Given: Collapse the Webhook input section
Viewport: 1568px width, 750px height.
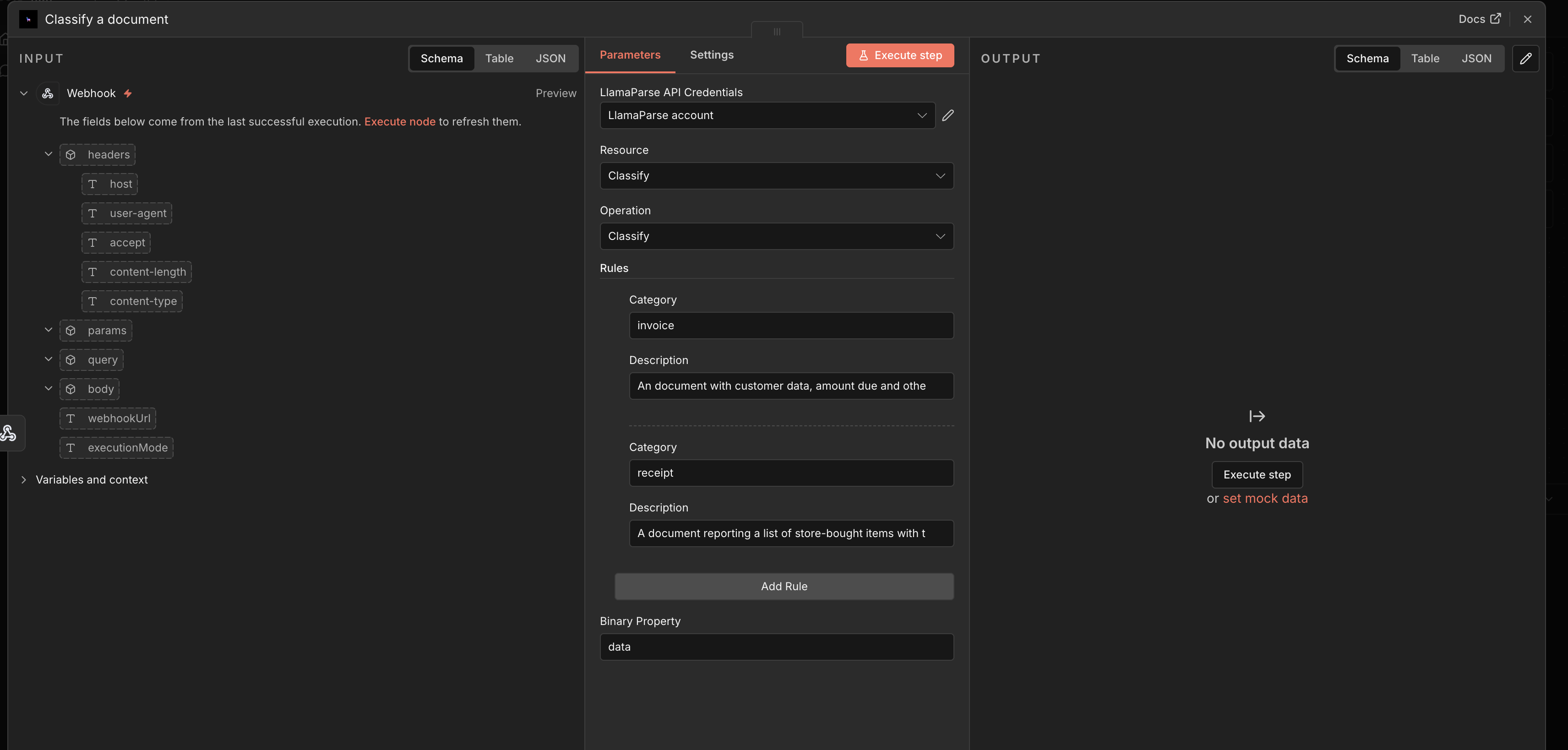Looking at the screenshot, I should 24,93.
